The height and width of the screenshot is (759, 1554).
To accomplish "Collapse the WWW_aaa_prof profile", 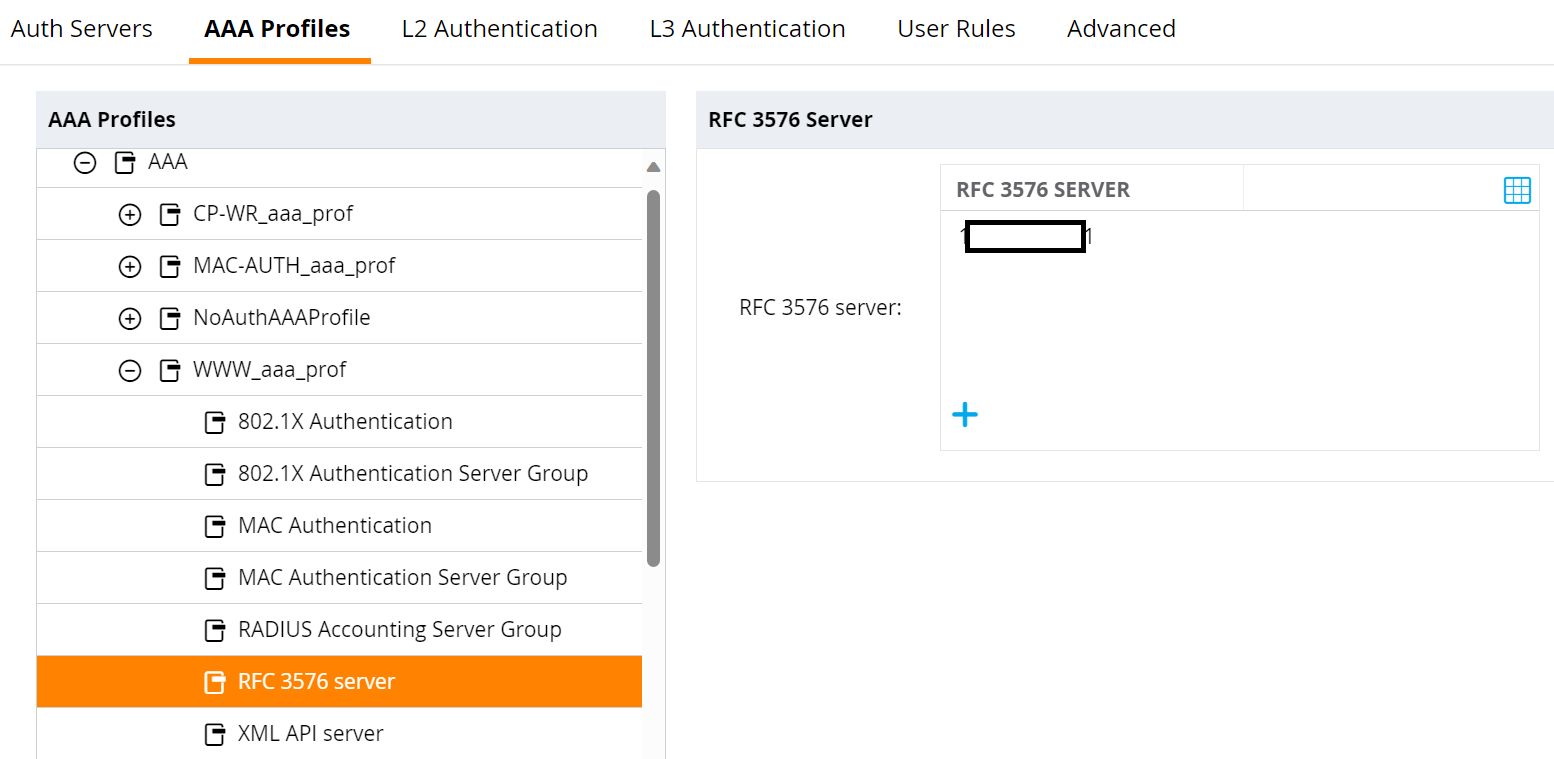I will click(130, 370).
